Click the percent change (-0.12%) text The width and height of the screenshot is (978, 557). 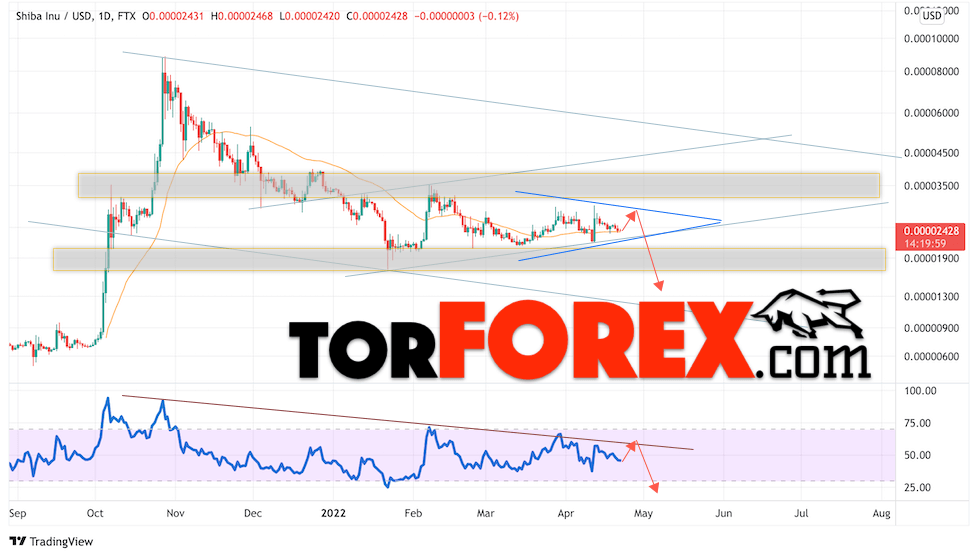pyautogui.click(x=498, y=16)
